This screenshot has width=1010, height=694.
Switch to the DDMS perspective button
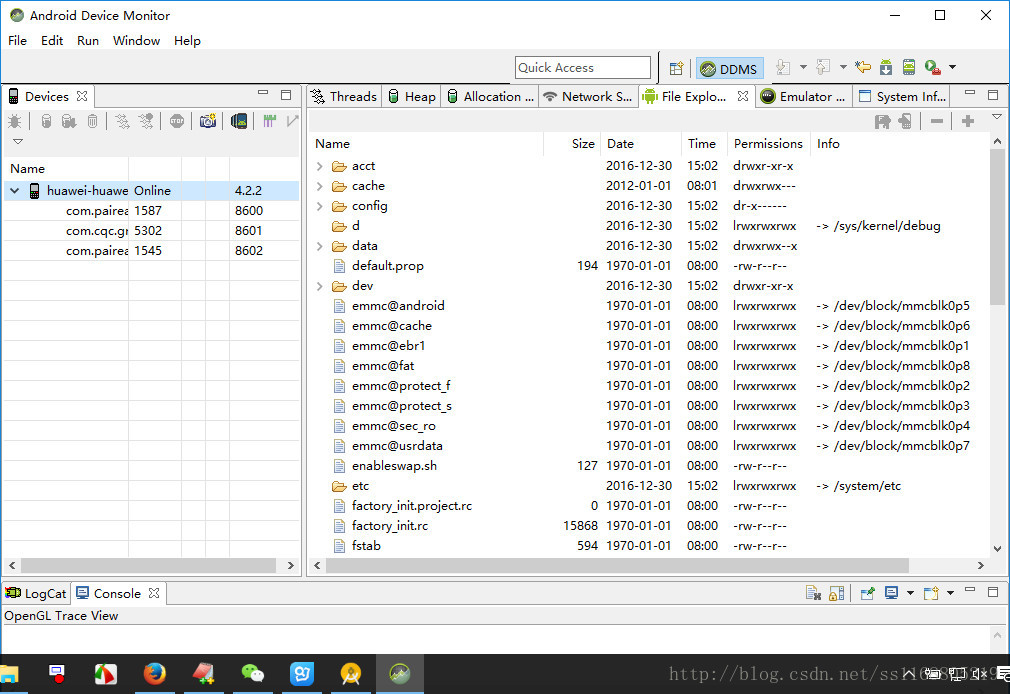pyautogui.click(x=729, y=68)
